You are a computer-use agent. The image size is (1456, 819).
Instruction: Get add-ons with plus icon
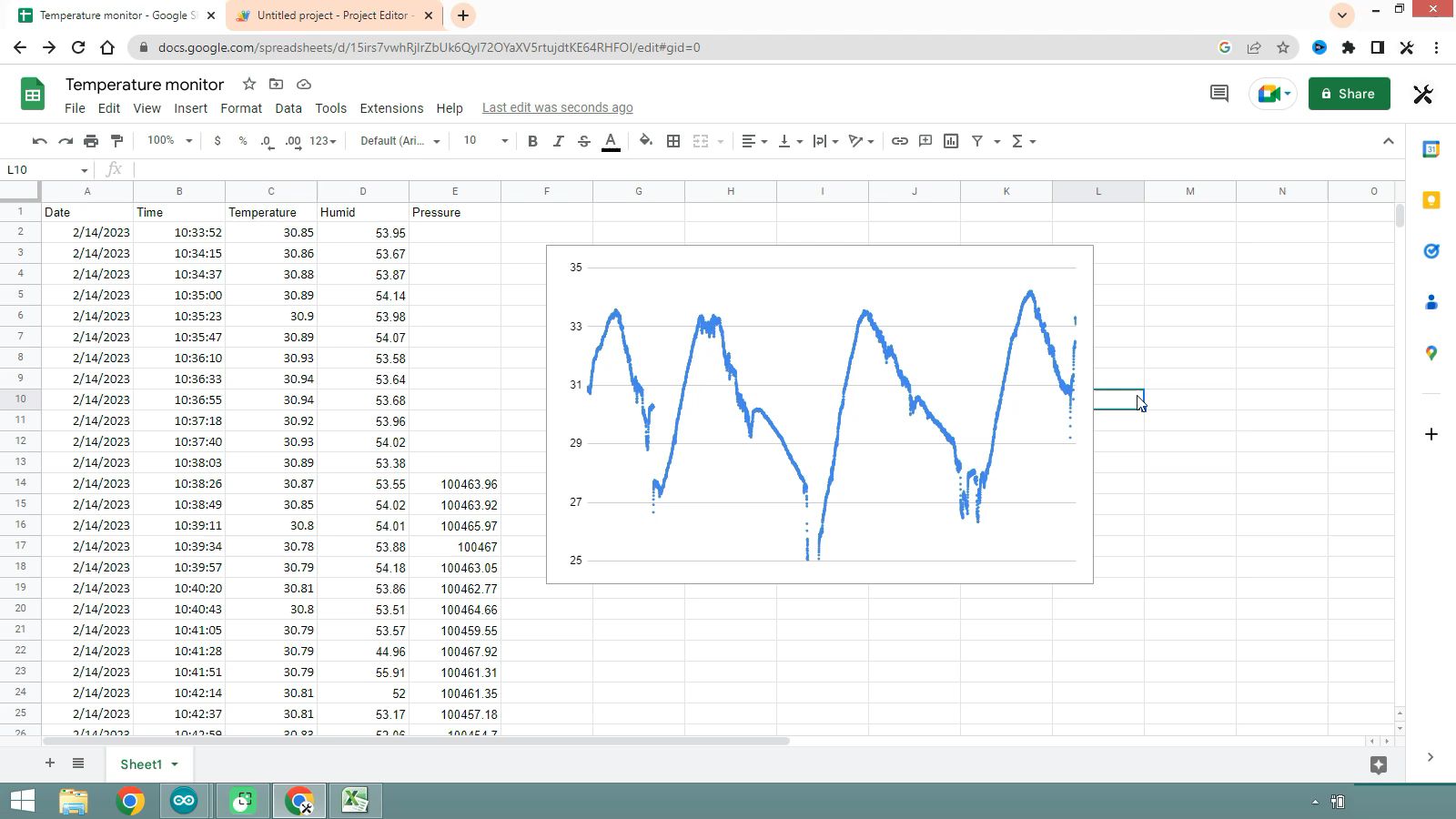coord(1431,434)
